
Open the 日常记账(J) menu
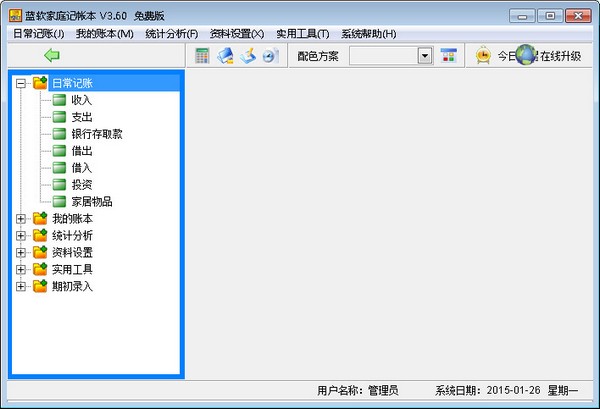tap(39, 34)
